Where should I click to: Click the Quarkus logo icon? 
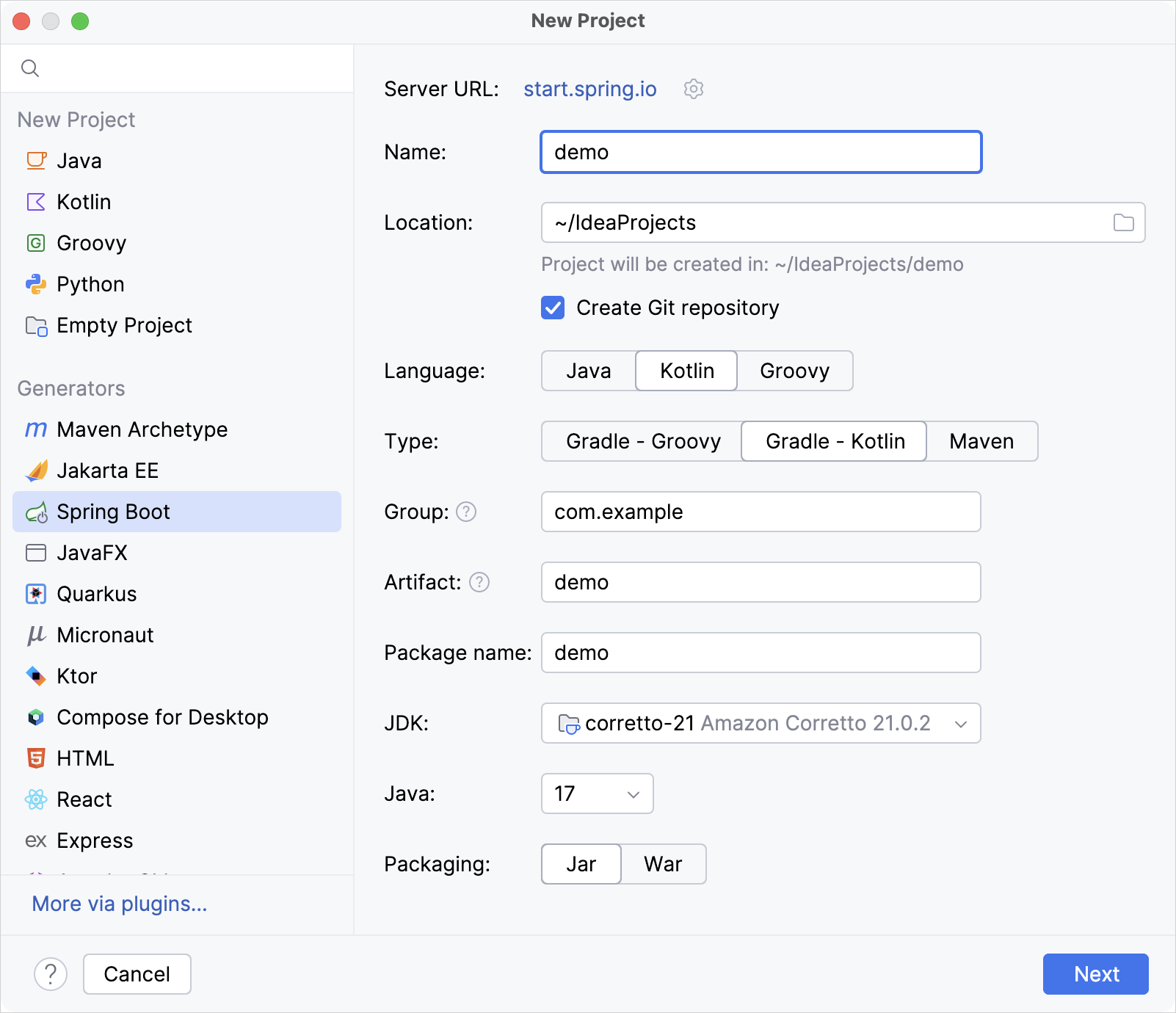(x=36, y=594)
